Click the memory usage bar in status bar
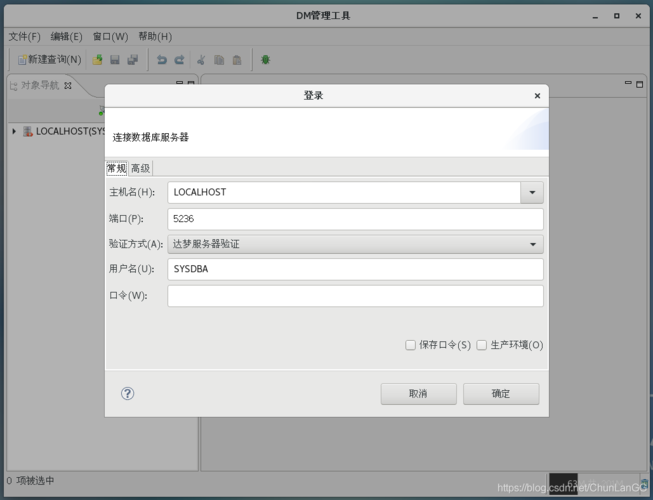653x500 pixels. pyautogui.click(x=593, y=483)
